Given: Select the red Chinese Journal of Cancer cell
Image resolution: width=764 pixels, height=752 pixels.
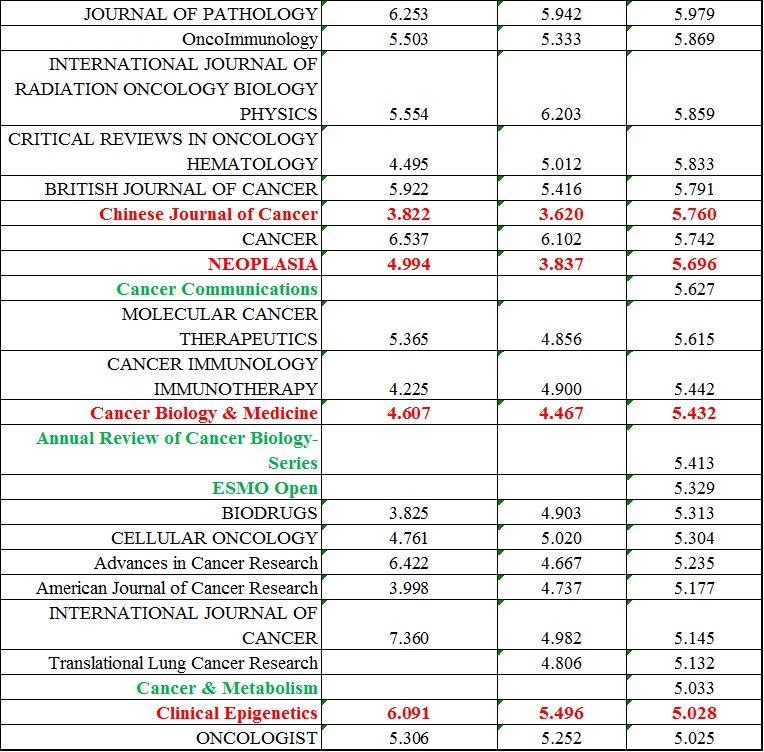Looking at the screenshot, I should pyautogui.click(x=161, y=213).
